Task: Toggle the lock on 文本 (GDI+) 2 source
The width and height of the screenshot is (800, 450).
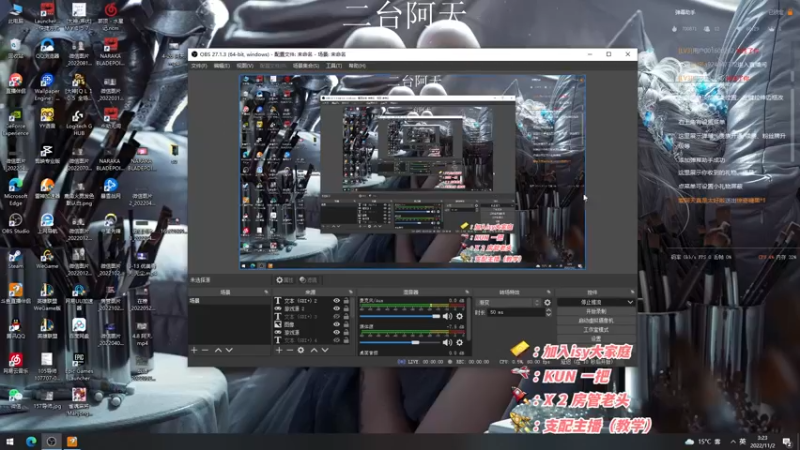Action: pos(346,301)
